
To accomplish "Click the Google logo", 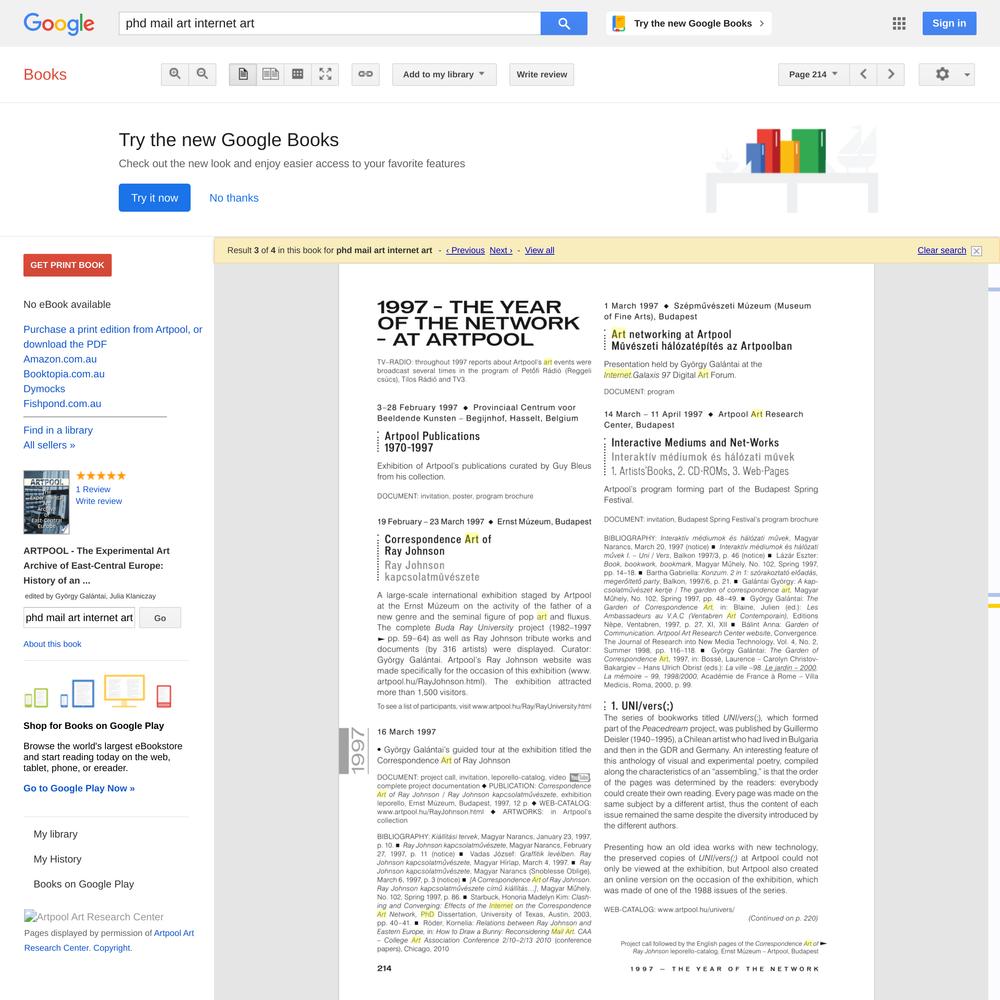I will click(x=59, y=24).
